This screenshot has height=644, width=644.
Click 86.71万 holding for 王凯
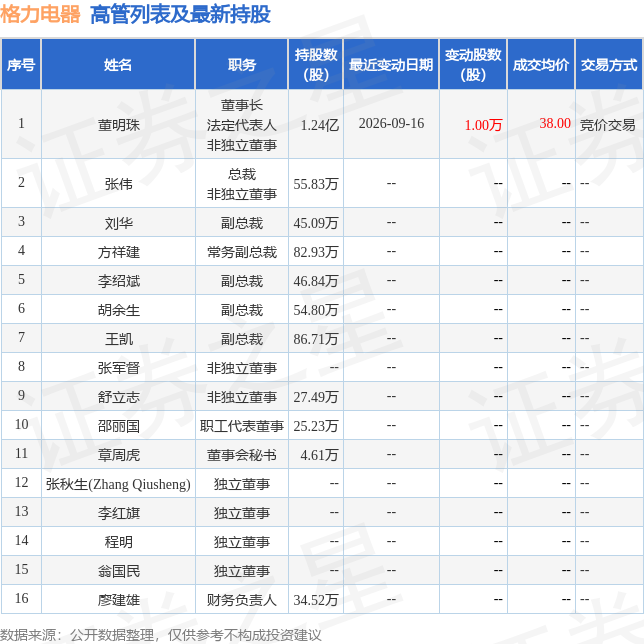pyautogui.click(x=315, y=339)
